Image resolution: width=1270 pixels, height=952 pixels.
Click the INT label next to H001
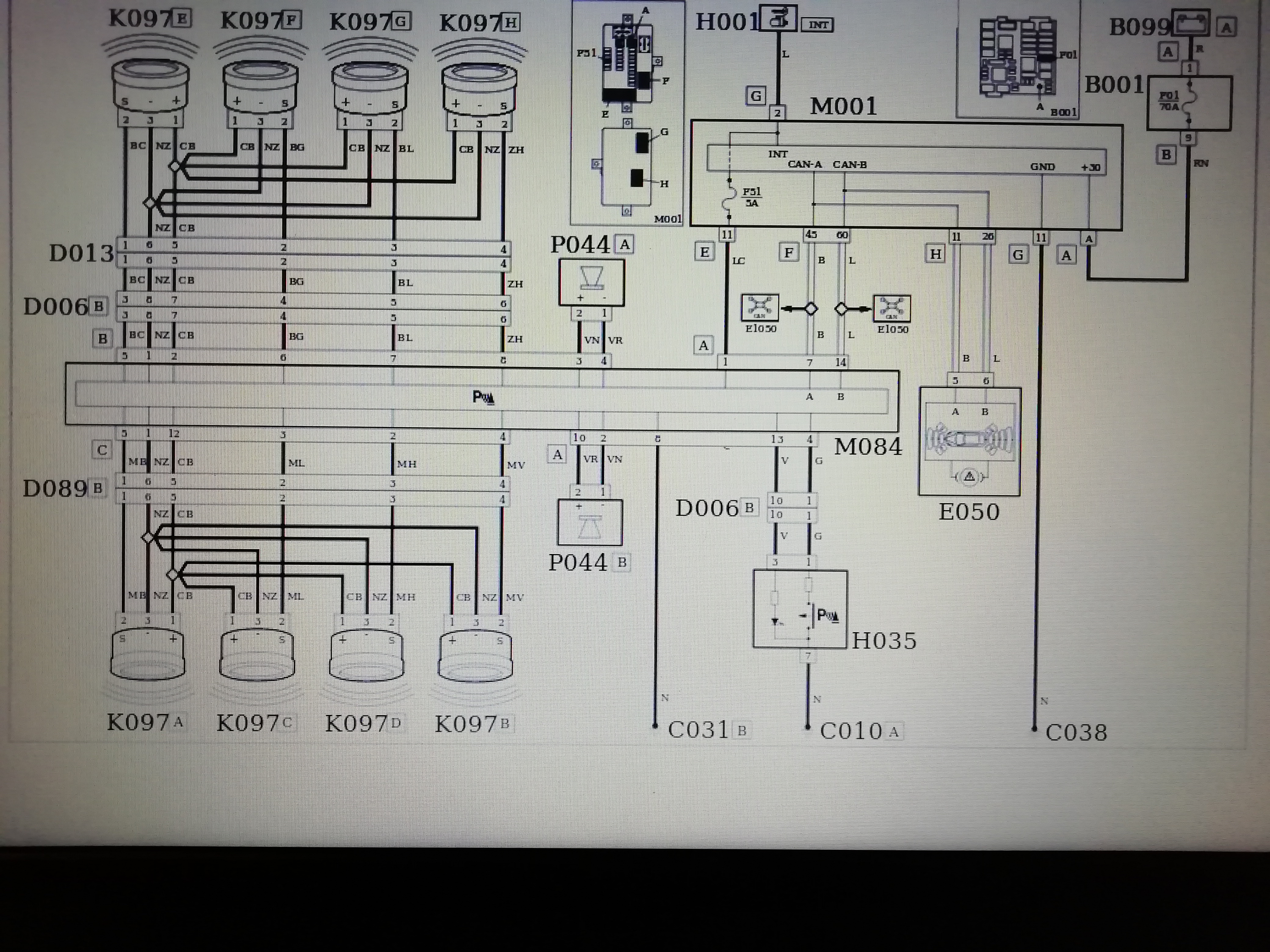818,25
